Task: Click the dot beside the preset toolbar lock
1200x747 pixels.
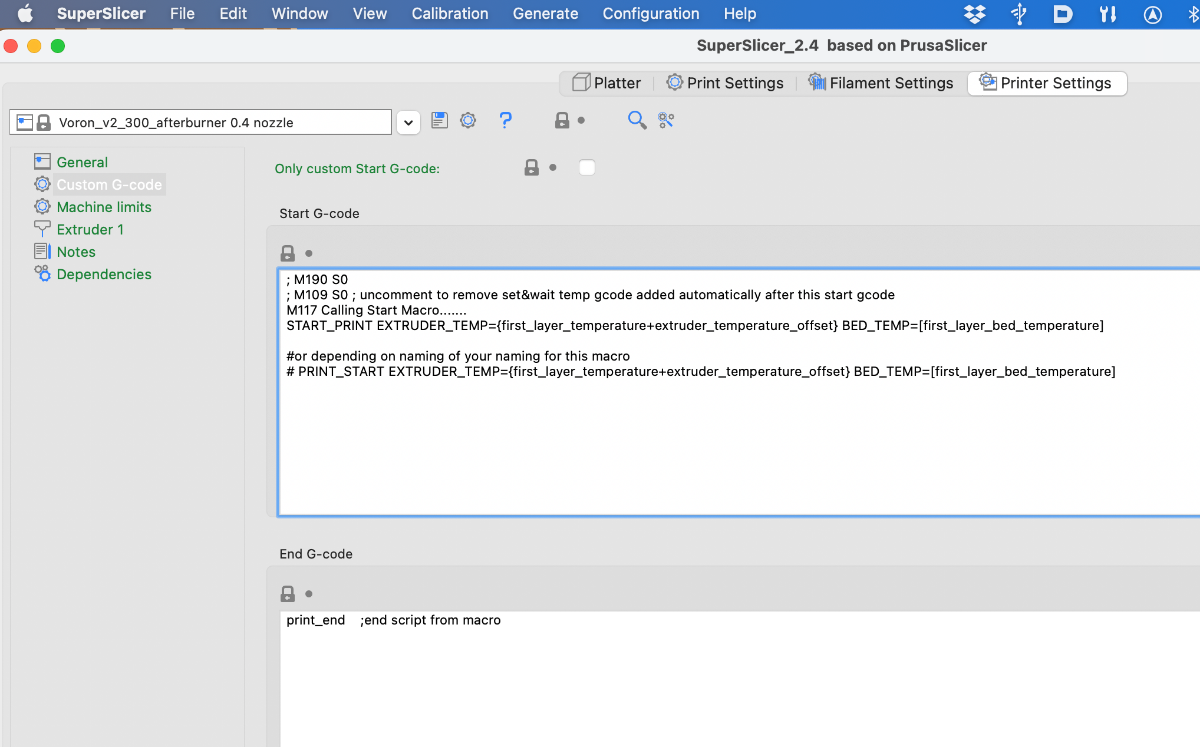Action: click(582, 120)
